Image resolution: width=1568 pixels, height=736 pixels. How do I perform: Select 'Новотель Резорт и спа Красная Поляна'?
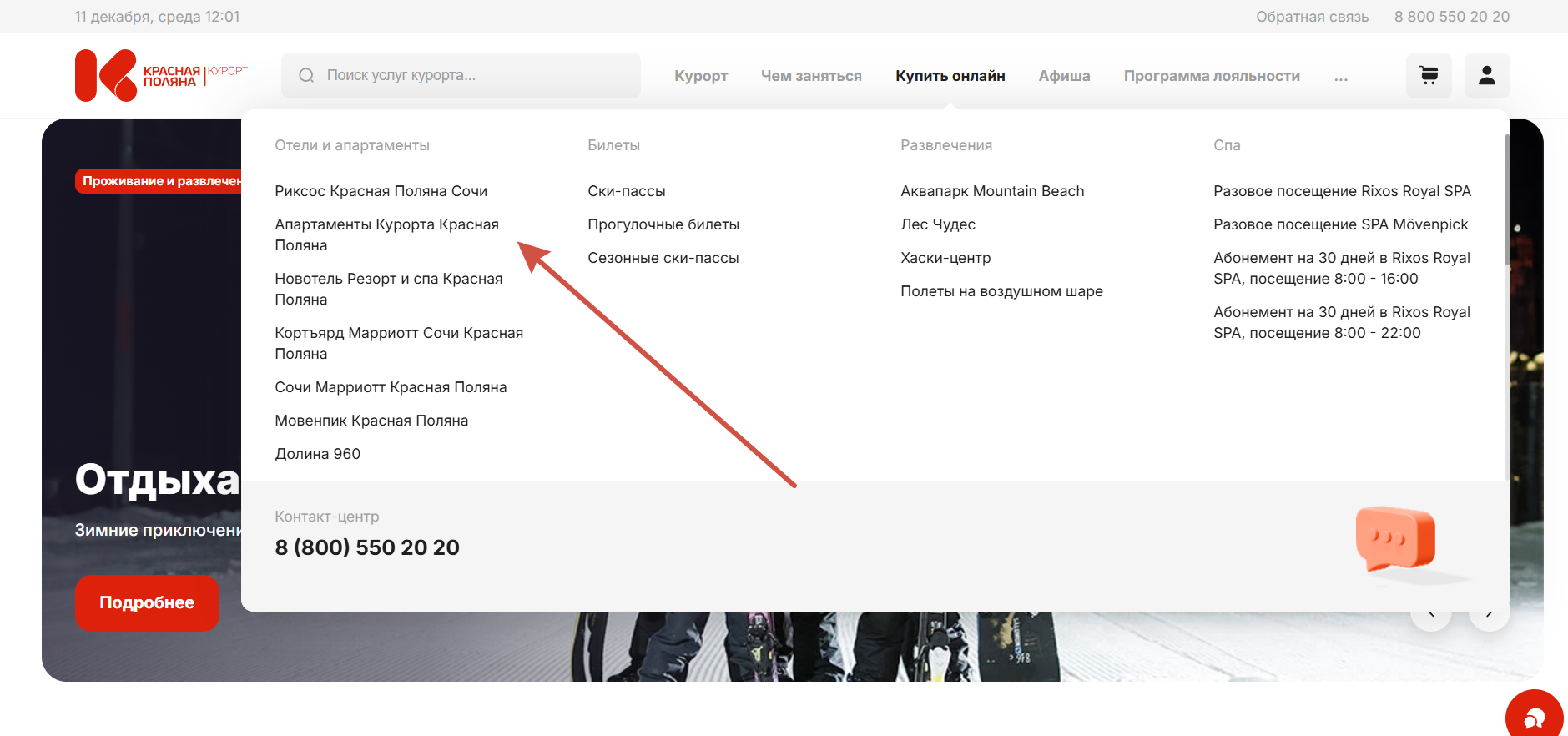tap(389, 289)
